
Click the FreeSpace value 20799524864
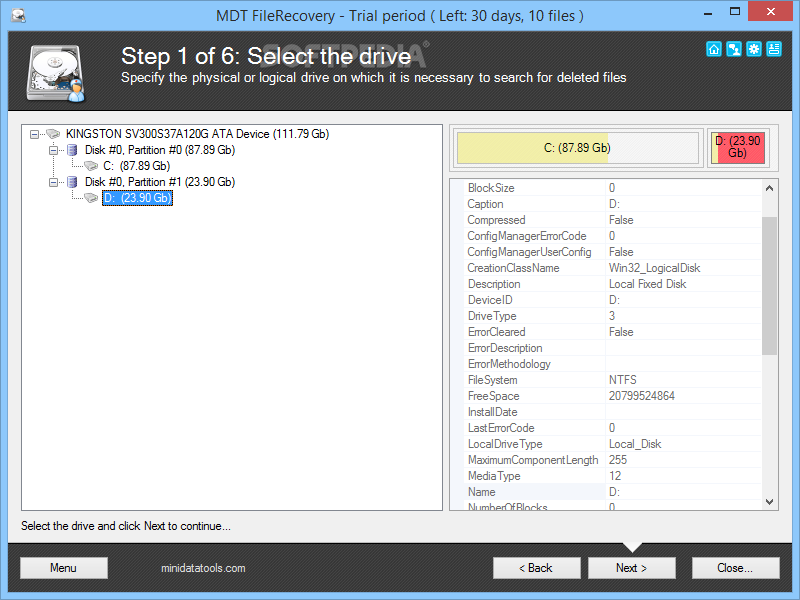click(x=642, y=396)
